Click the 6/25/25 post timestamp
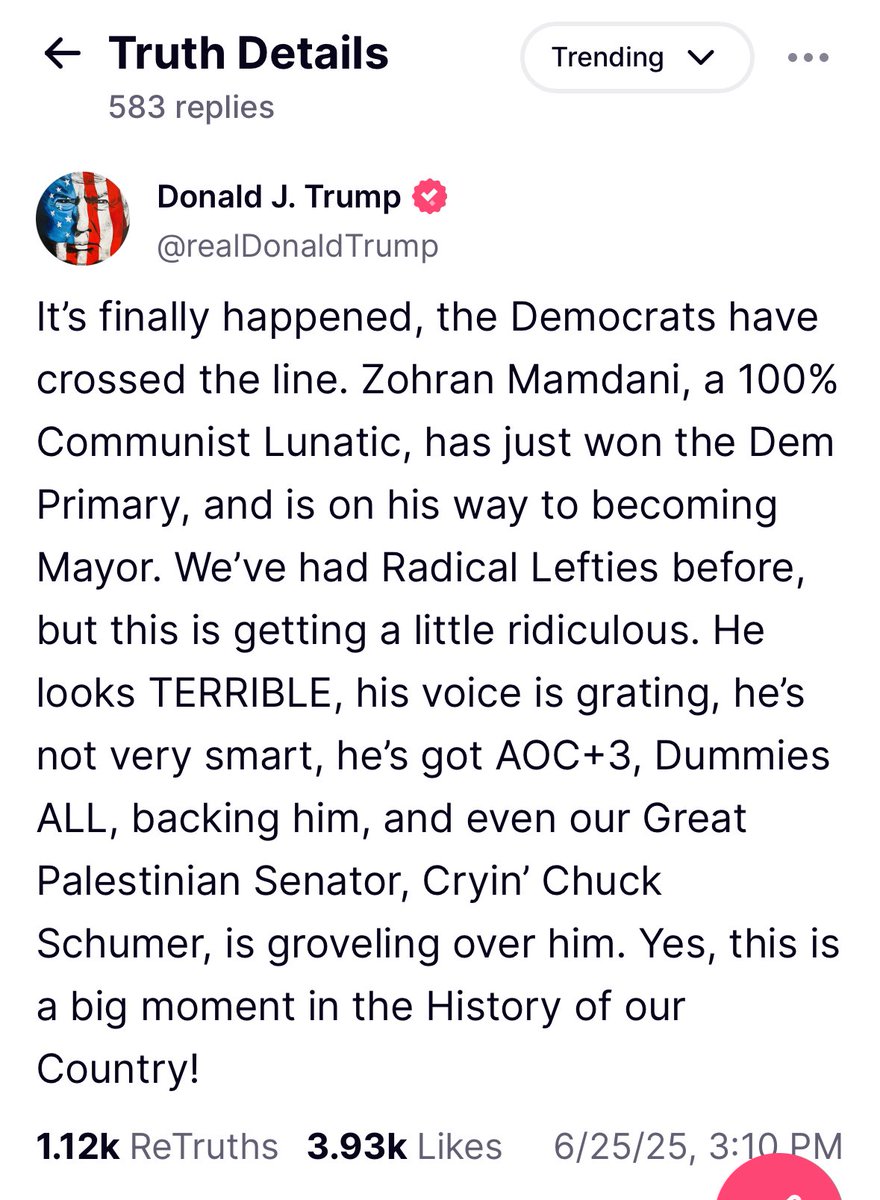This screenshot has height=1200, width=880. [698, 1147]
